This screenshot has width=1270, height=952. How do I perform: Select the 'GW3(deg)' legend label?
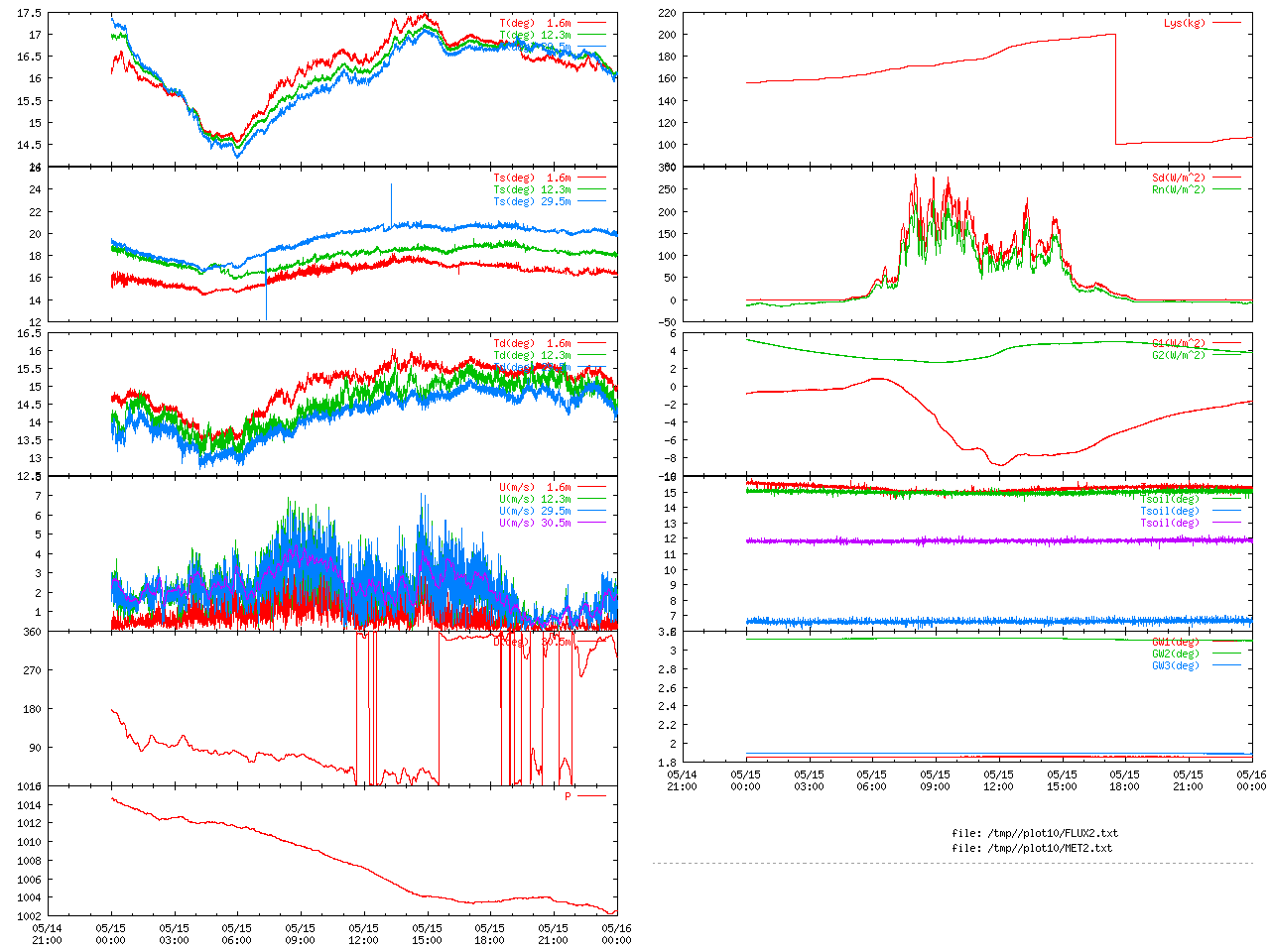coord(1176,665)
